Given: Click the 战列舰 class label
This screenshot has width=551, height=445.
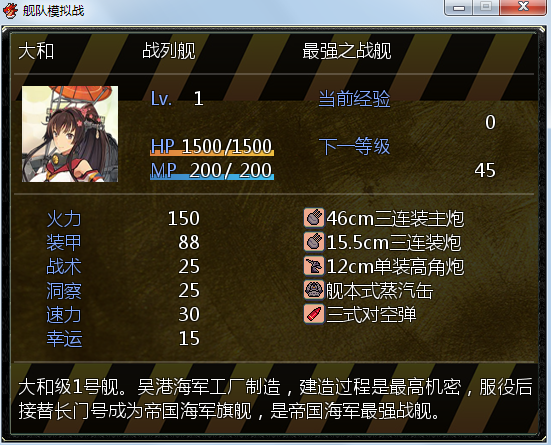Looking at the screenshot, I should point(169,51).
